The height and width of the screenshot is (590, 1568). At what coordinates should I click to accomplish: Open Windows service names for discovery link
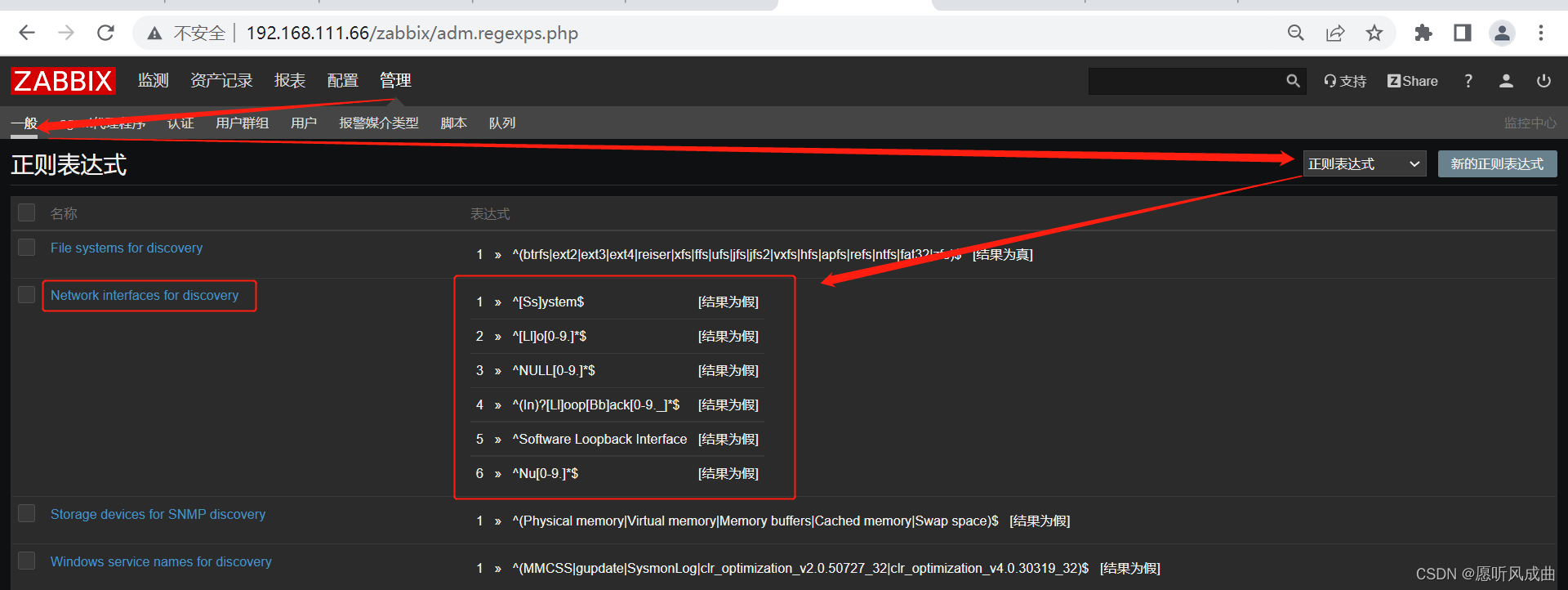pyautogui.click(x=161, y=561)
